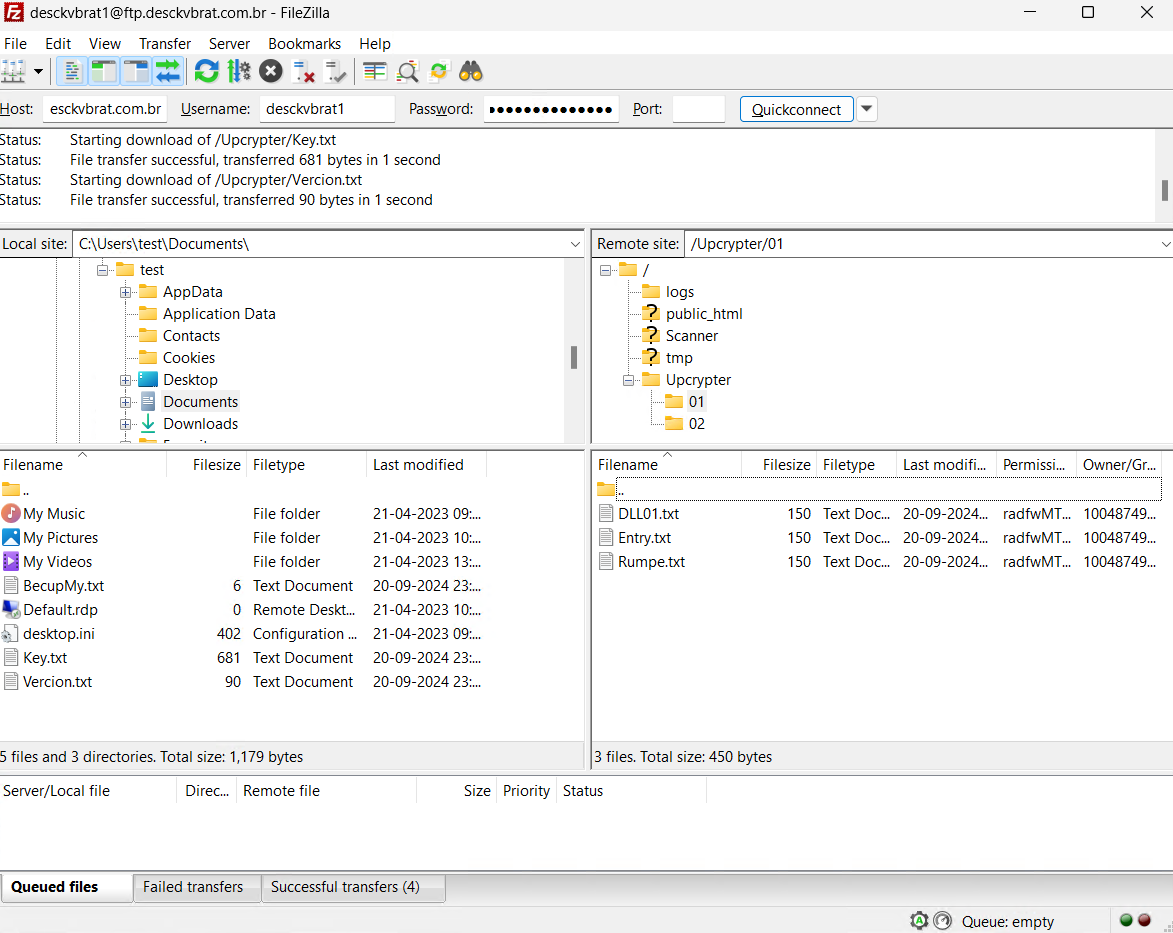Search remote files with the binoculars icon
Viewport: 1173px width, 933px height.
pyautogui.click(x=471, y=71)
